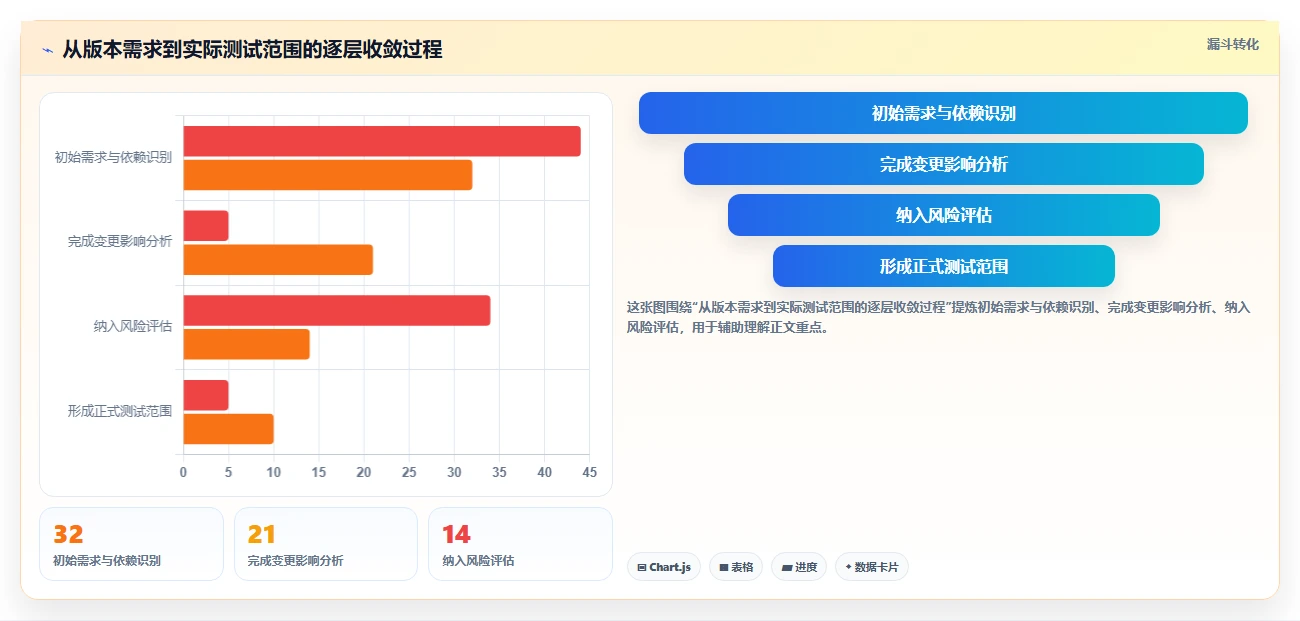Click the red bar for 初始需求与依赖识别

click(382, 141)
